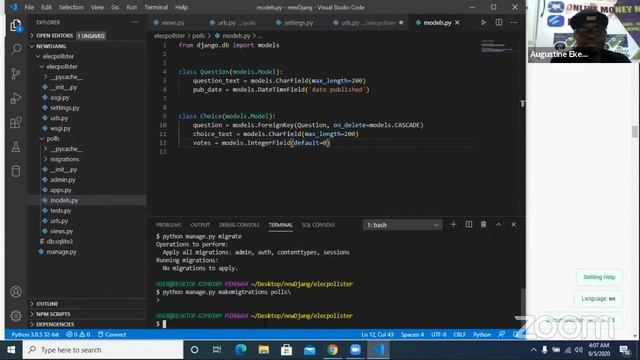The width and height of the screenshot is (640, 360).
Task: Open Explorer panel ellipsis menu
Action: [135, 22]
